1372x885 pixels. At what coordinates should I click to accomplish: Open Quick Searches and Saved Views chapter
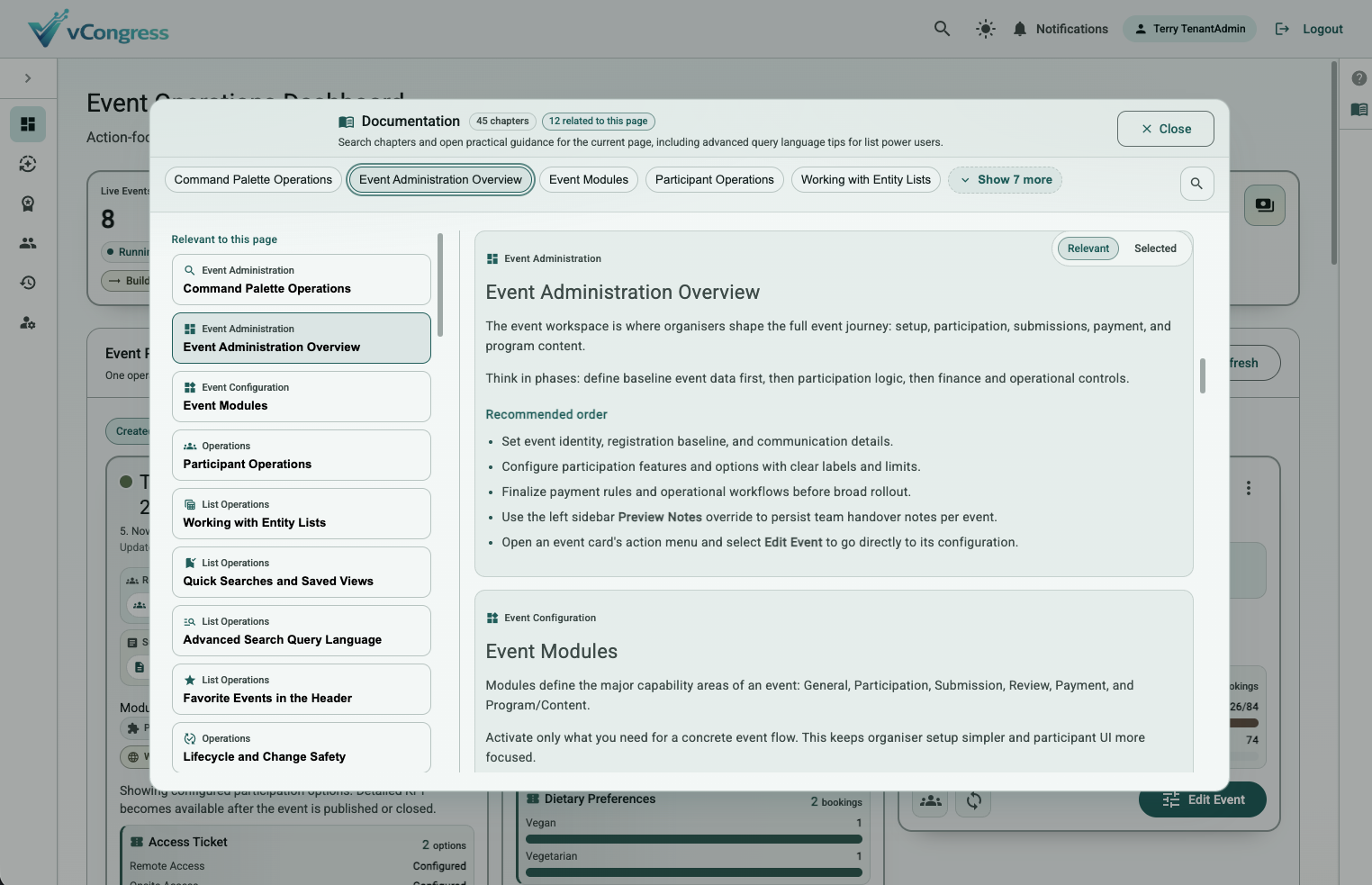[x=301, y=573]
